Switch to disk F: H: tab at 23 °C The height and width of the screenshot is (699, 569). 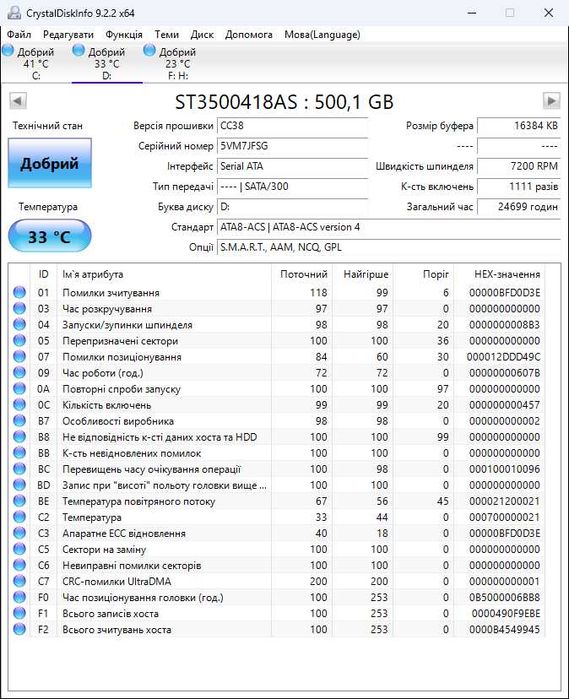177,63
